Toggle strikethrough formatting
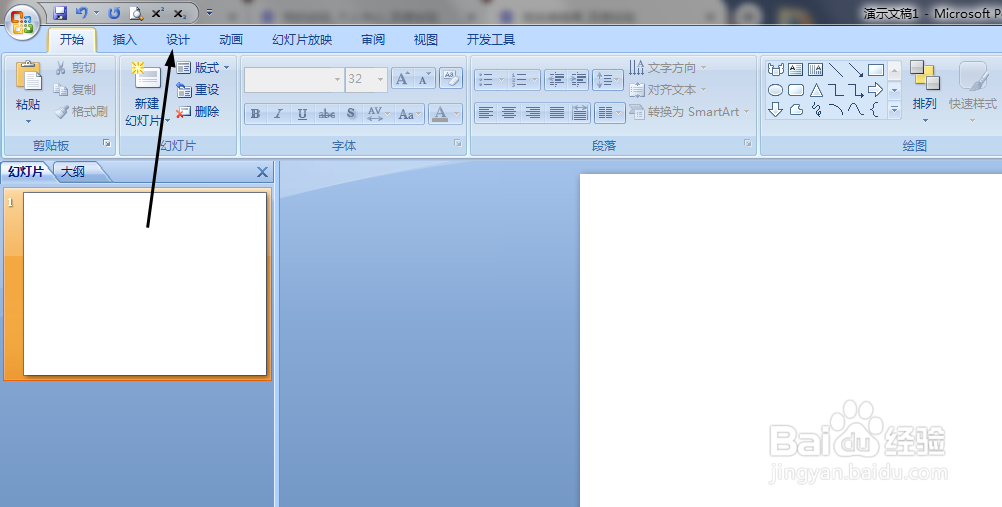The height and width of the screenshot is (507, 1002). click(327, 114)
